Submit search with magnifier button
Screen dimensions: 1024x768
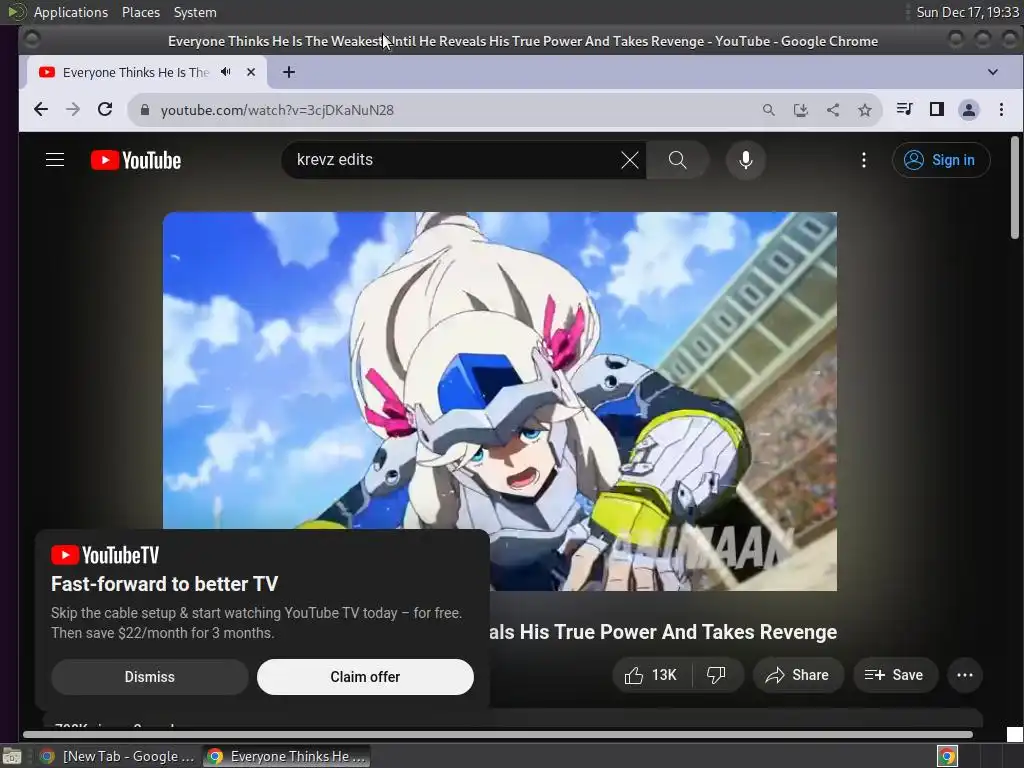tap(677, 160)
